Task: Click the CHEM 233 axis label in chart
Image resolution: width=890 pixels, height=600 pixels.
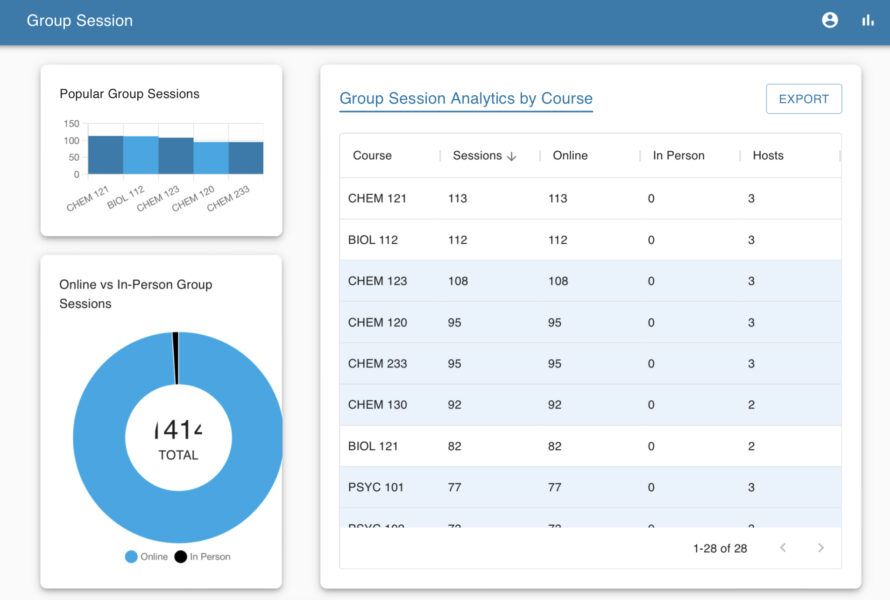Action: (x=228, y=198)
